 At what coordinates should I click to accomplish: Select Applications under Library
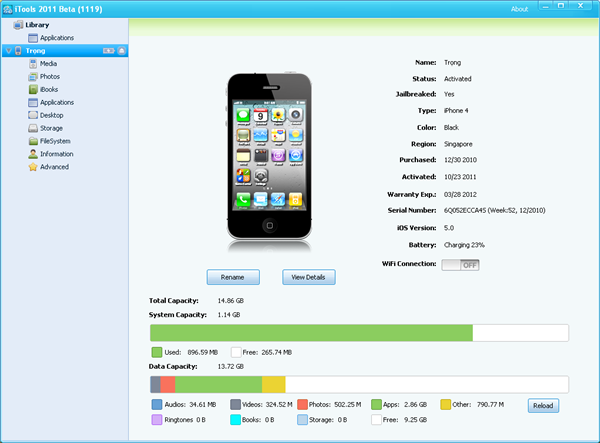coord(56,37)
